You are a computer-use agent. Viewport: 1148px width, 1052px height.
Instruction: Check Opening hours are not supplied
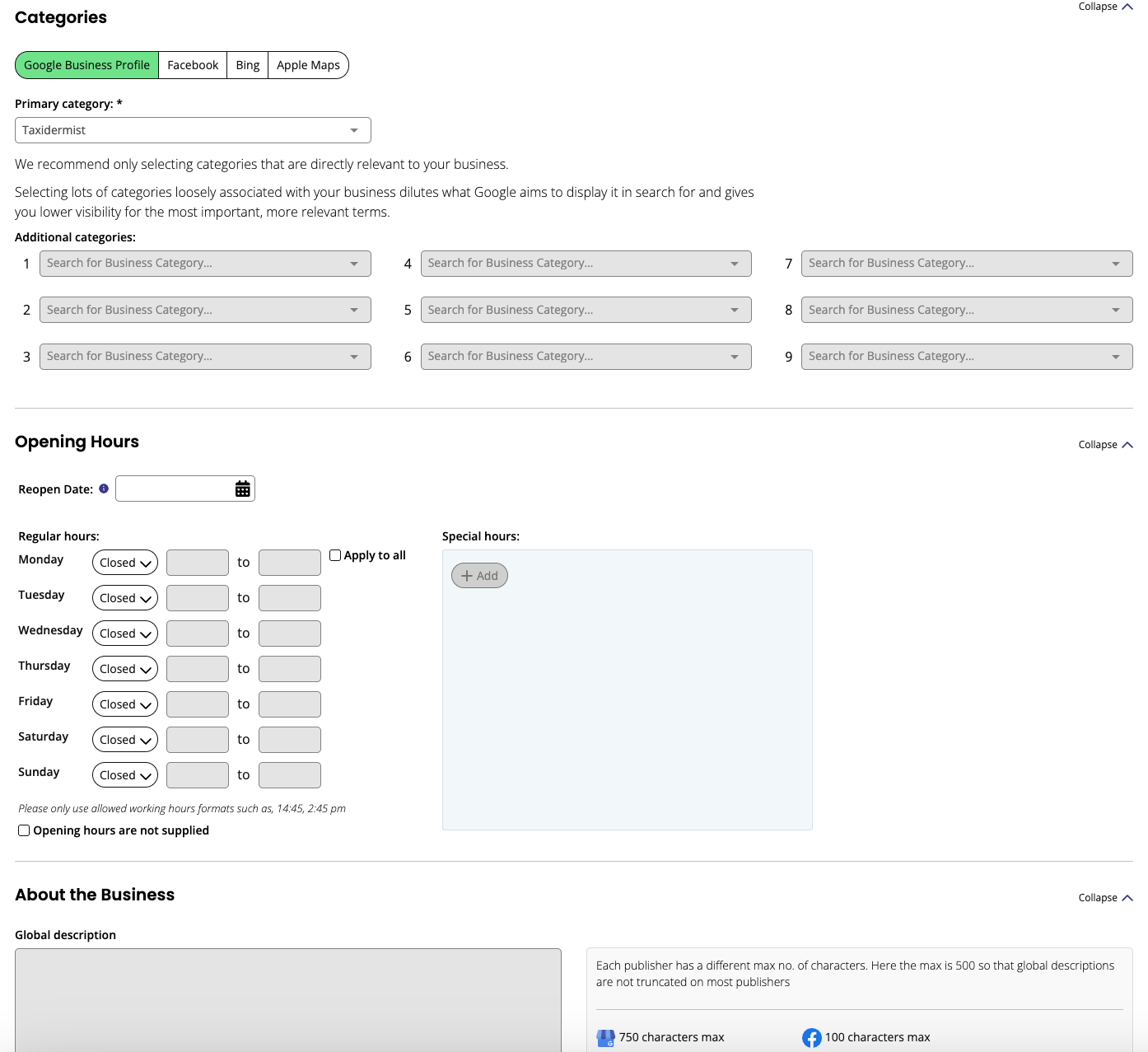pyautogui.click(x=24, y=830)
